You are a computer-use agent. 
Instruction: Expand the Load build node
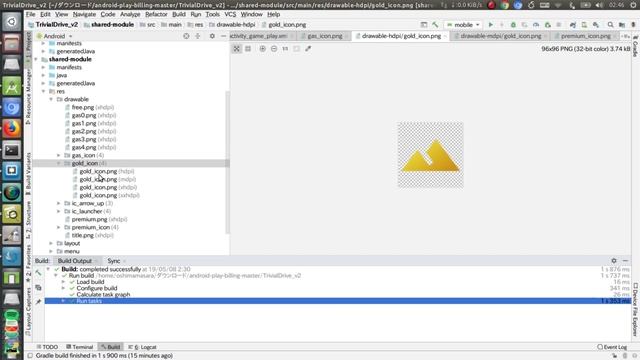click(x=63, y=282)
